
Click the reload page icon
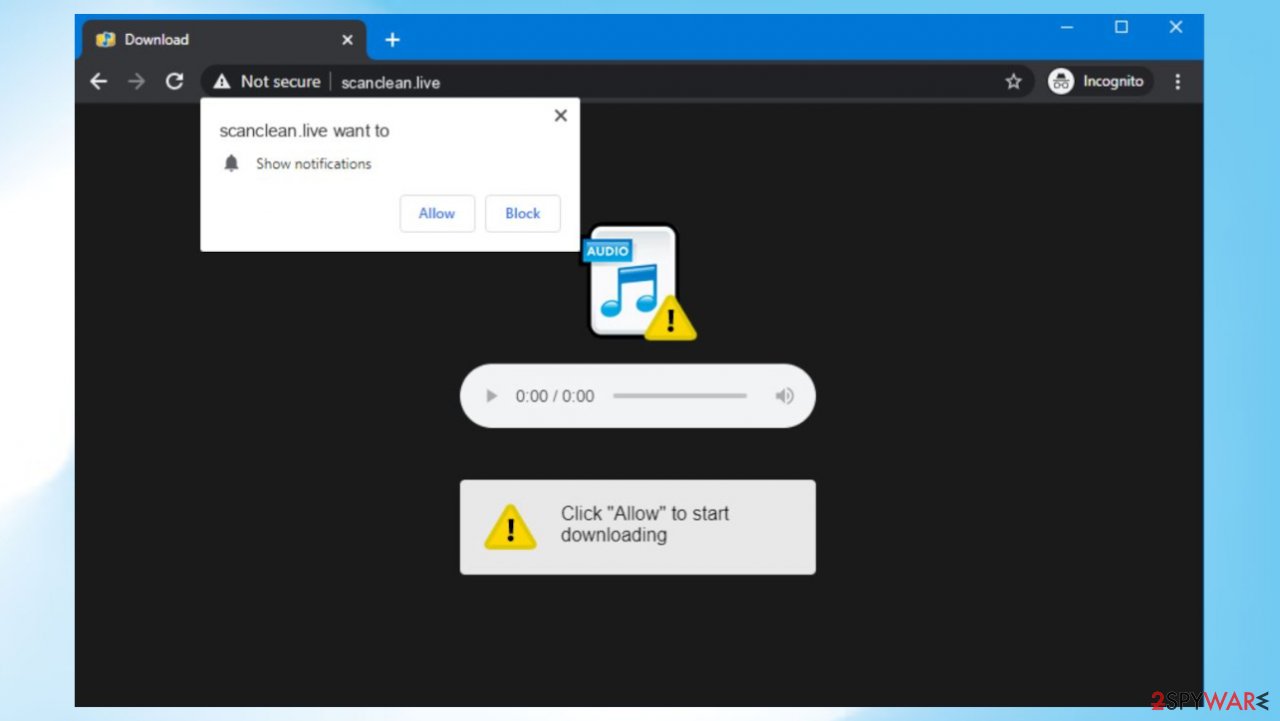point(174,81)
